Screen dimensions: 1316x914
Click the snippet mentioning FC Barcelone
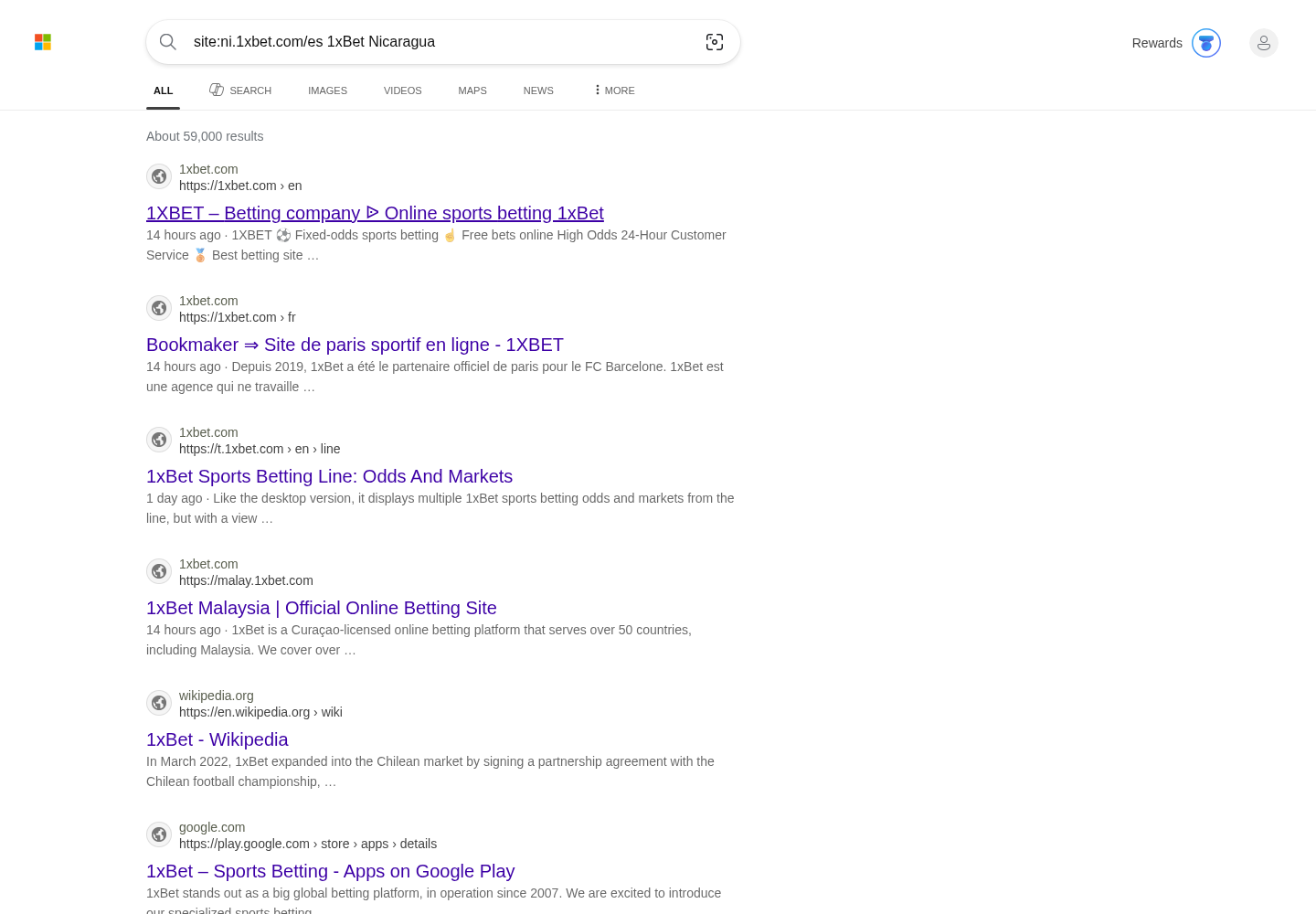tap(435, 377)
